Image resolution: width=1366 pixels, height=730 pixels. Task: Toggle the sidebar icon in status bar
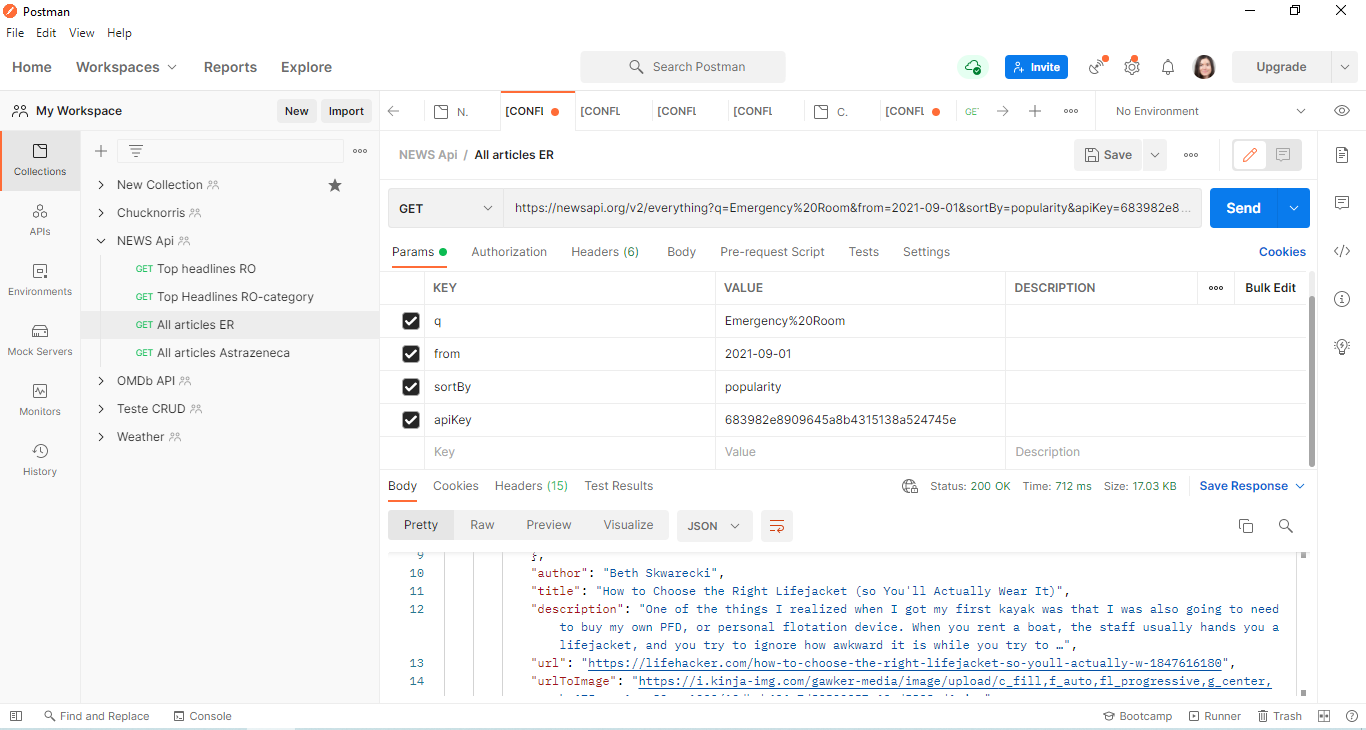(16, 716)
